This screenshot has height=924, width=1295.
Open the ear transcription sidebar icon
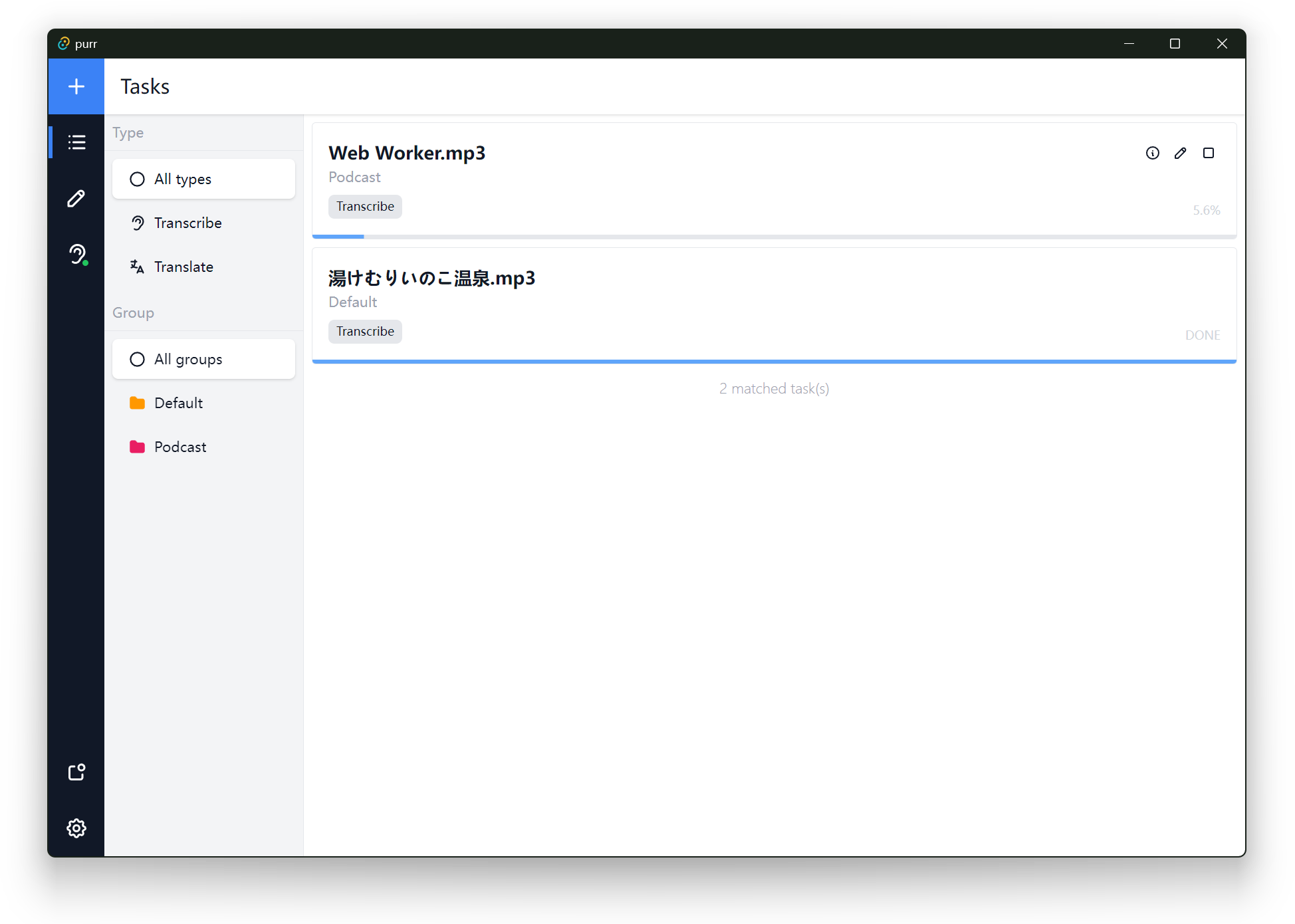(x=76, y=254)
